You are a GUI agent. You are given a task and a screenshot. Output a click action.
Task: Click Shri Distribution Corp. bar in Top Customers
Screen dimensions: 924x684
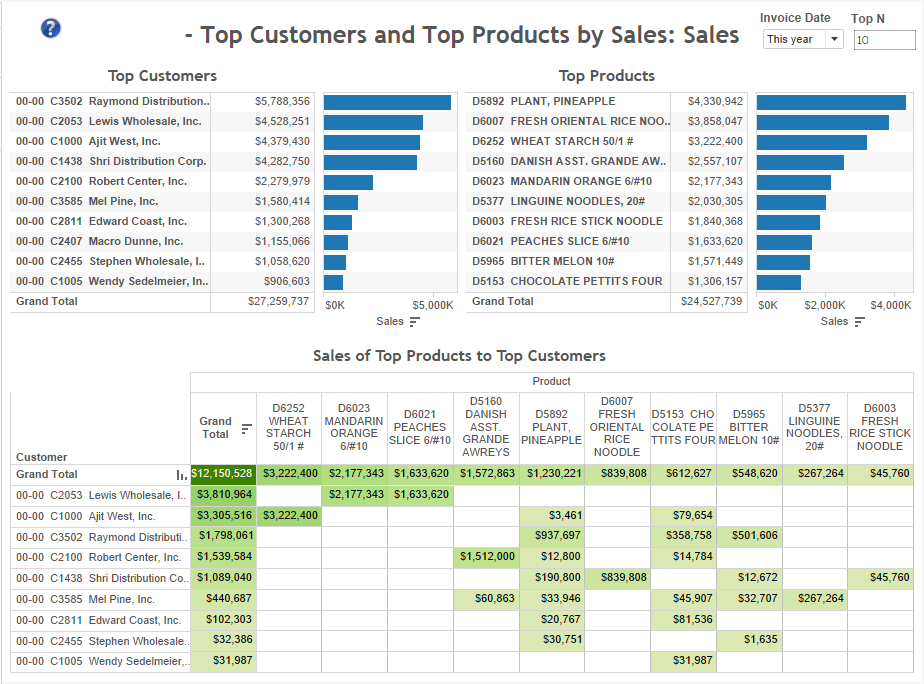tap(370, 162)
